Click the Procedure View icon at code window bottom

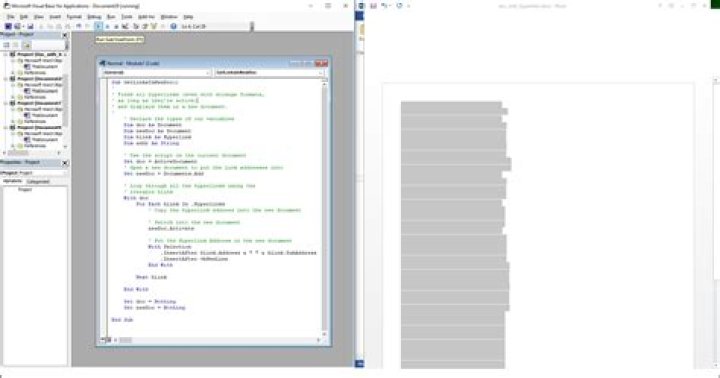pos(103,340)
